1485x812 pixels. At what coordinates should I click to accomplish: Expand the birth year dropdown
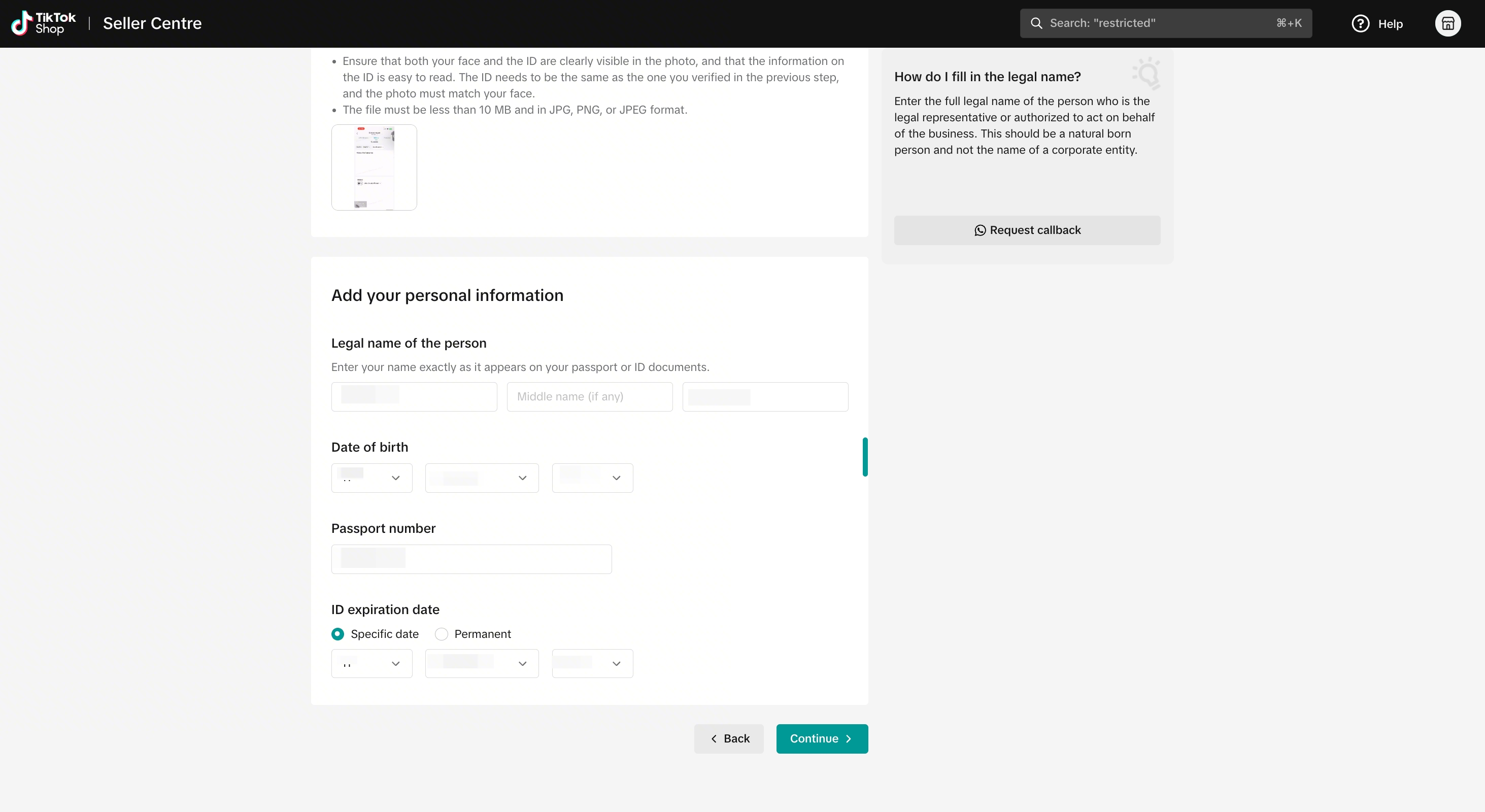[592, 478]
